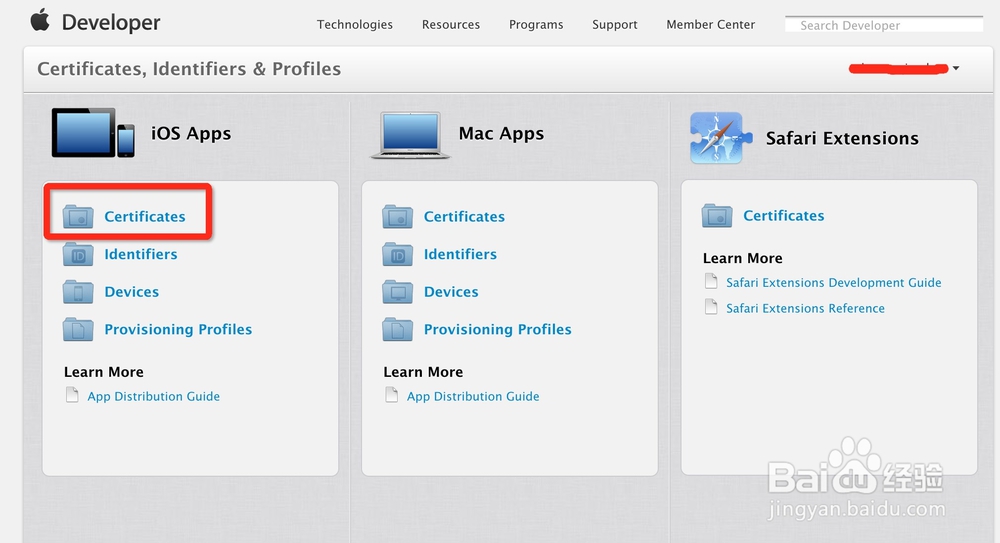
Task: Click the Safari compass extension icon
Action: pyautogui.click(x=716, y=138)
